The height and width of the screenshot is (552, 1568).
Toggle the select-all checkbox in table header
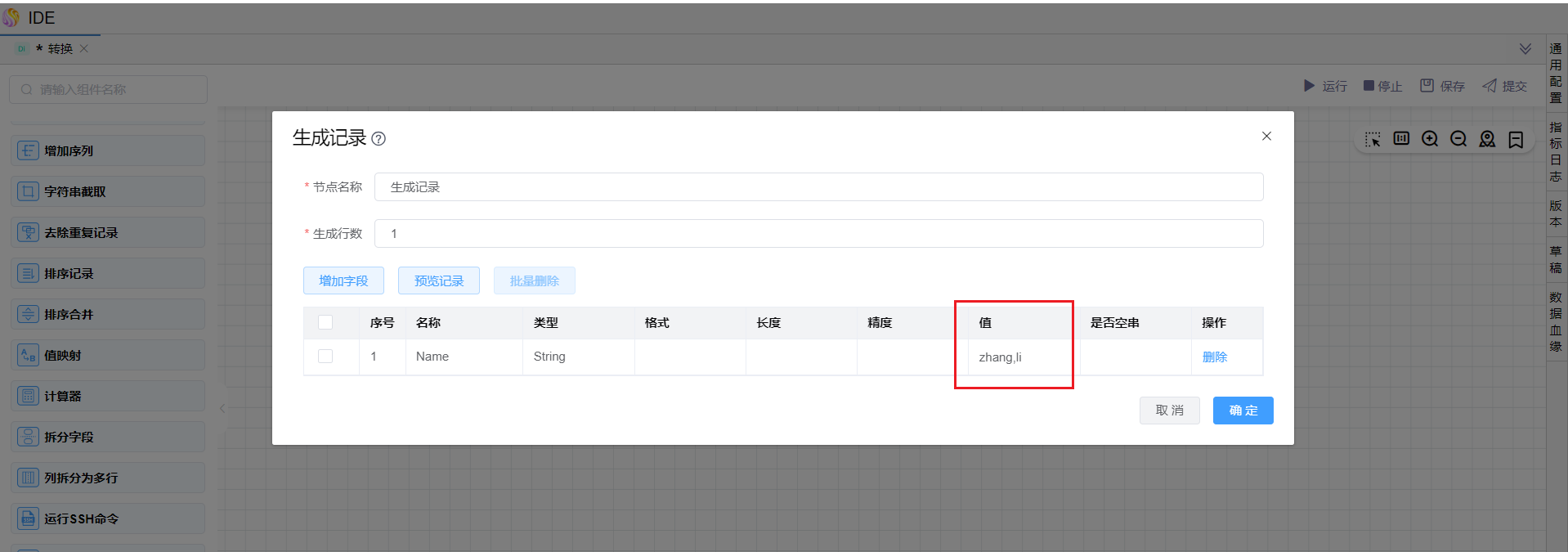325,322
